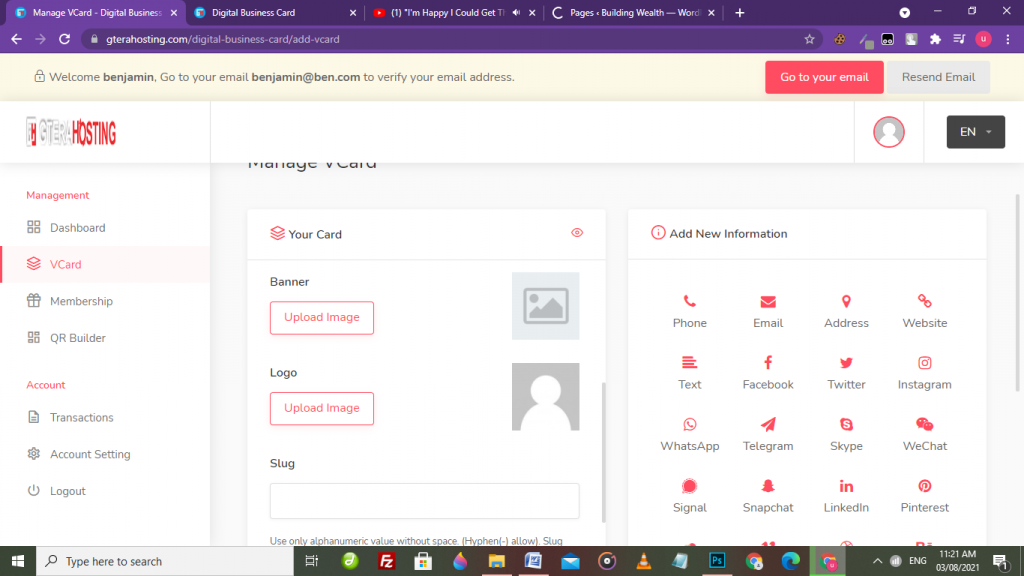
Task: Add Twitter profile icon
Action: 846,362
